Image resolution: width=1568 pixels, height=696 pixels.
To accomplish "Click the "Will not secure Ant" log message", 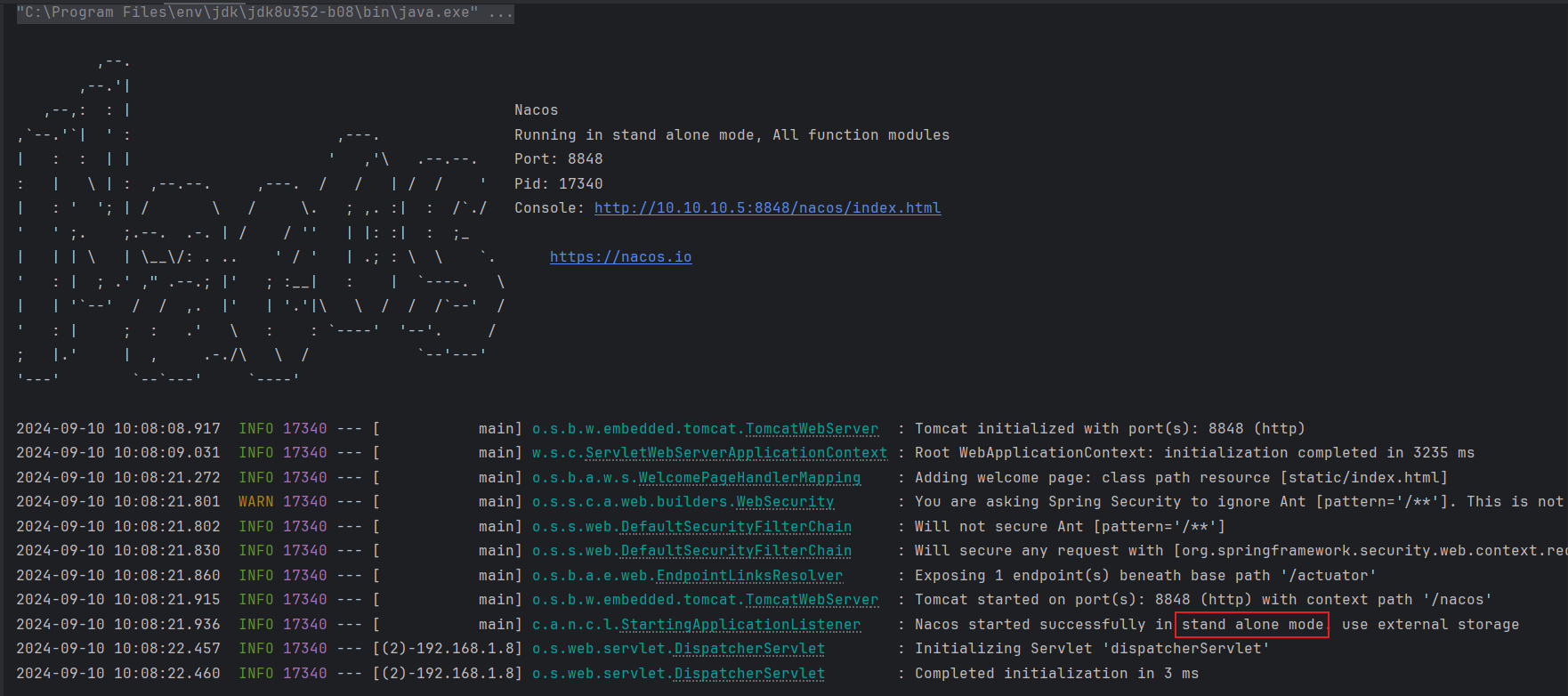I will point(1070,527).
